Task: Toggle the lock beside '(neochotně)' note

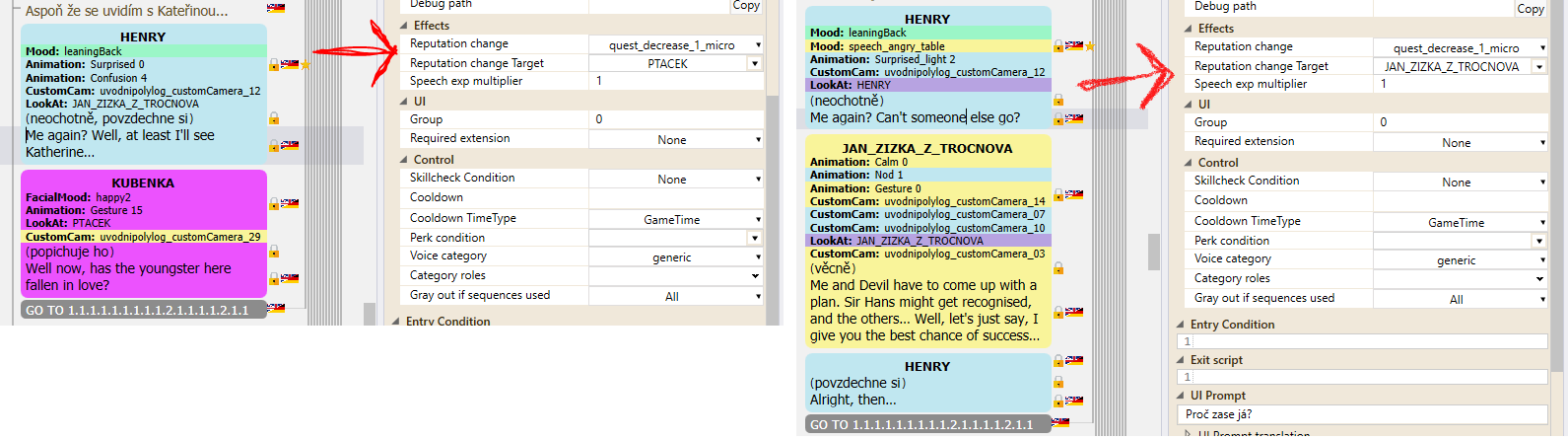Action: [1058, 101]
